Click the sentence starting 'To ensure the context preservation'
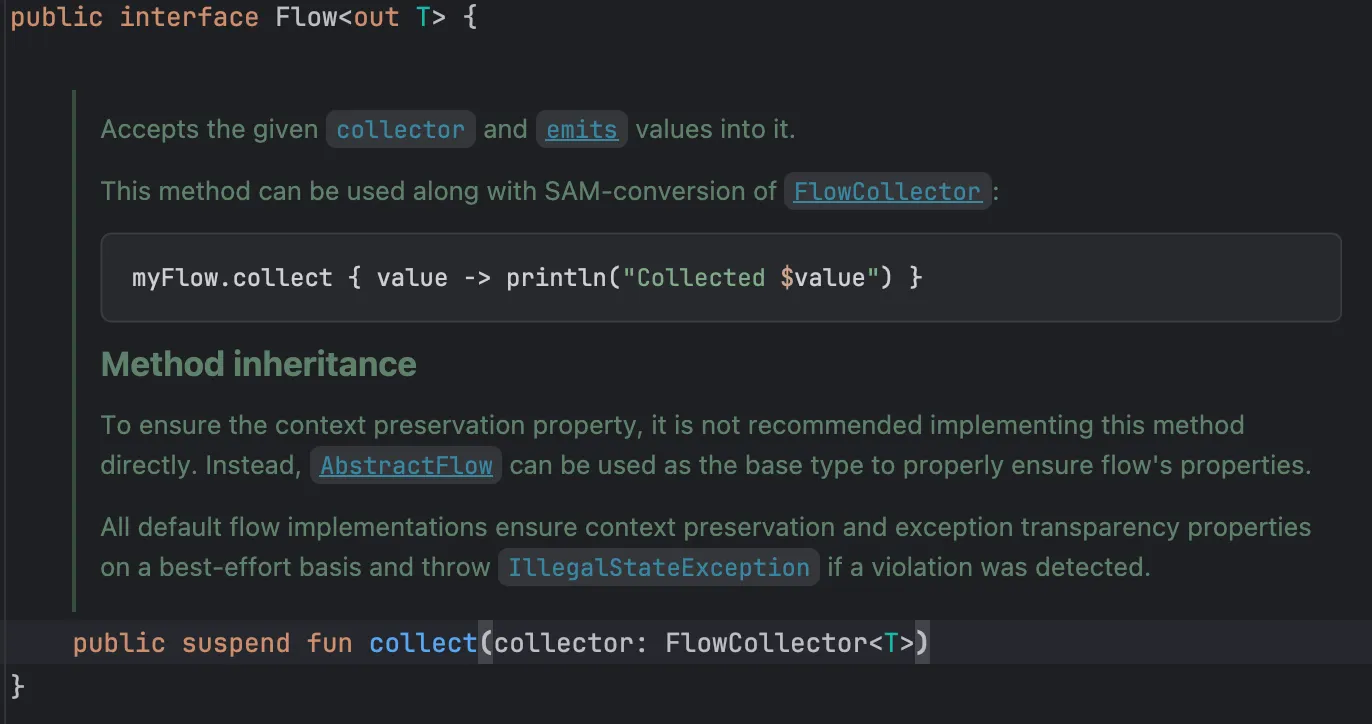The width and height of the screenshot is (1372, 724). tap(672, 445)
